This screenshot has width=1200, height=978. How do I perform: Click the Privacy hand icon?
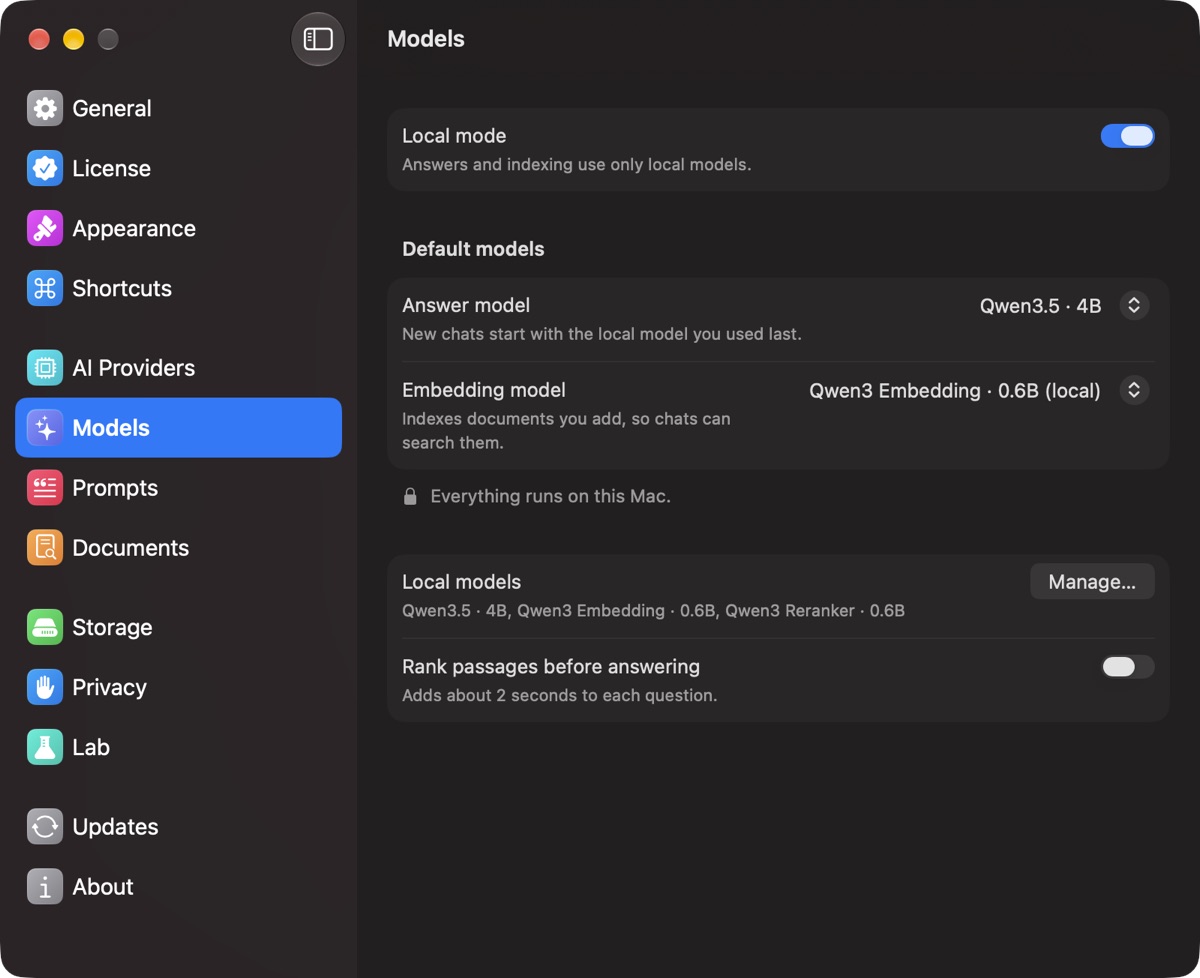pyautogui.click(x=45, y=688)
